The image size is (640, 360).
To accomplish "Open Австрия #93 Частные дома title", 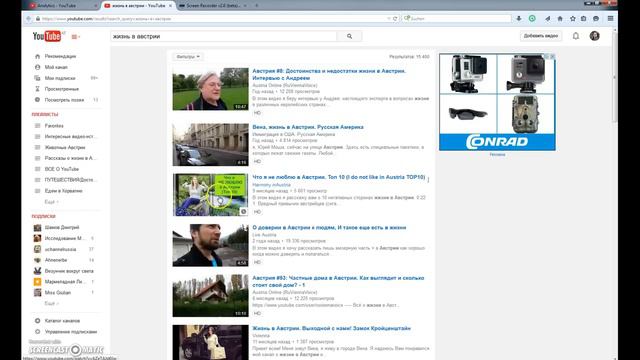I will 338,281.
